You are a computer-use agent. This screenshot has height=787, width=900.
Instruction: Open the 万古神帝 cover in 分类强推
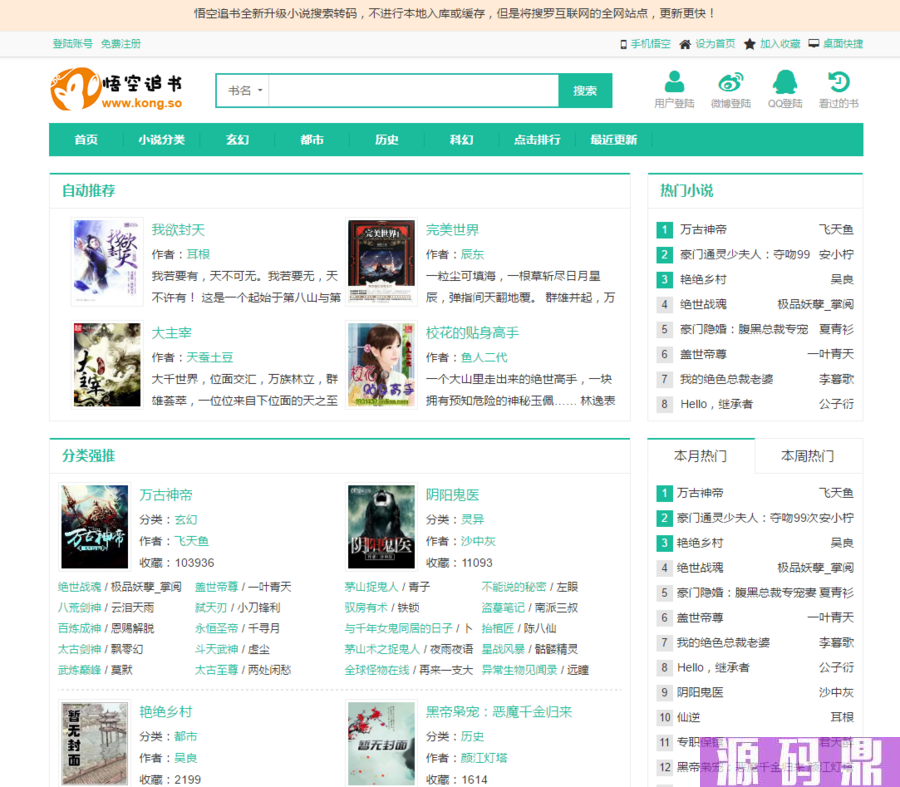[95, 526]
